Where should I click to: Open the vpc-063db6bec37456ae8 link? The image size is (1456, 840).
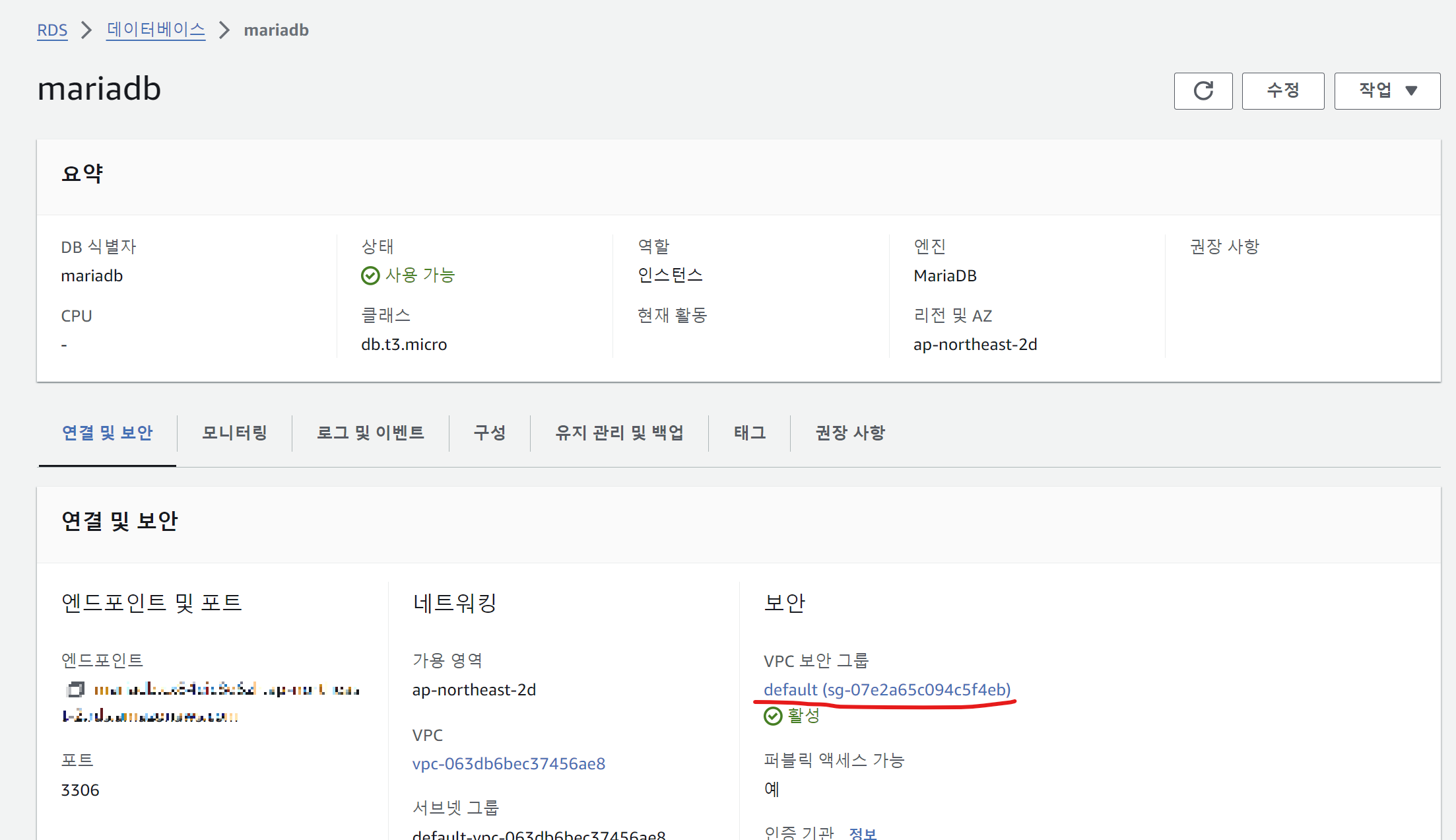[x=508, y=763]
